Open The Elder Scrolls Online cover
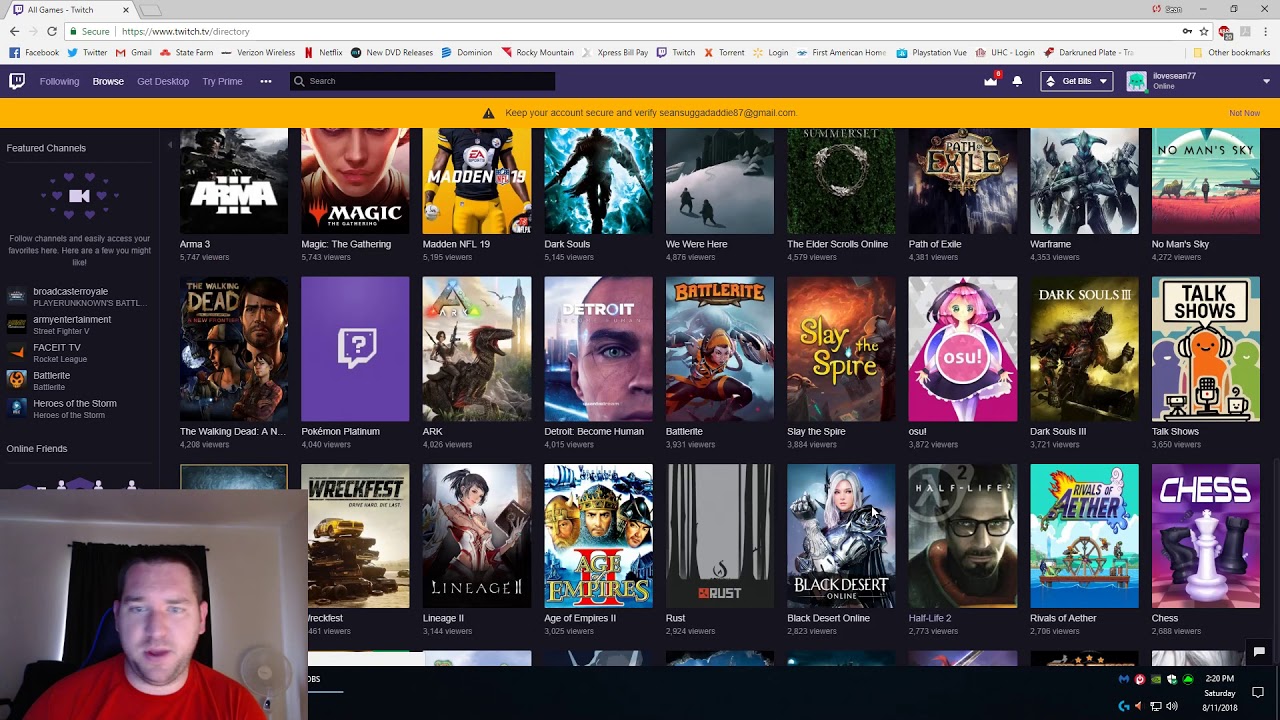The height and width of the screenshot is (720, 1280). (x=841, y=181)
